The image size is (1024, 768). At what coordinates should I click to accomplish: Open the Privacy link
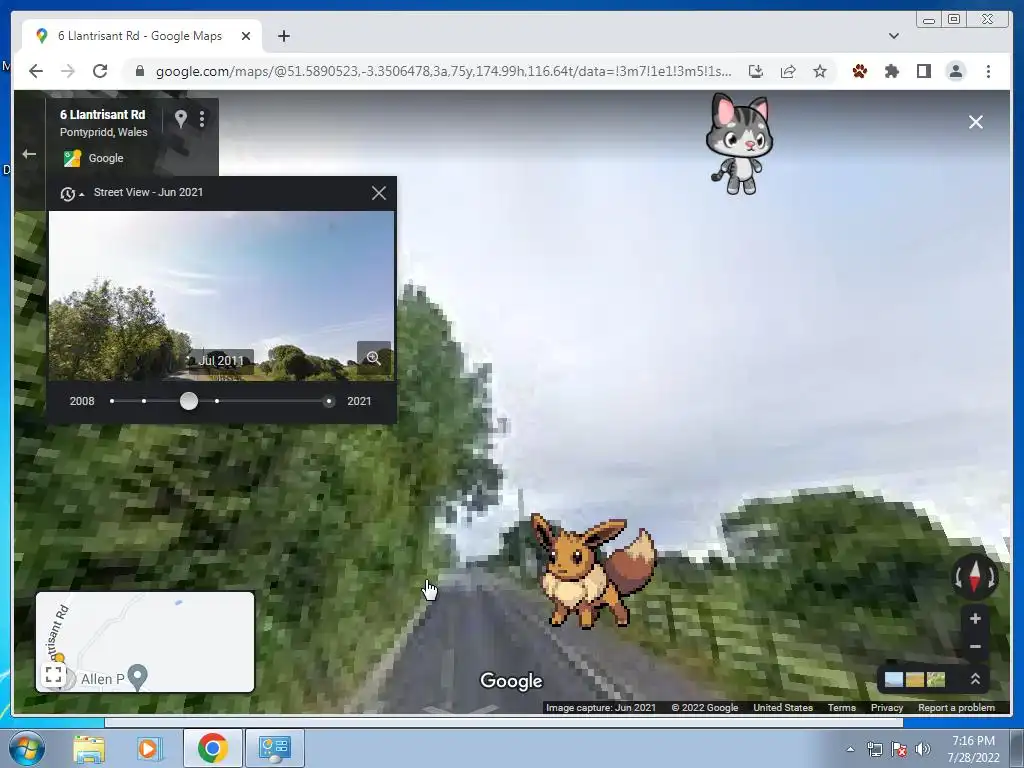[886, 707]
